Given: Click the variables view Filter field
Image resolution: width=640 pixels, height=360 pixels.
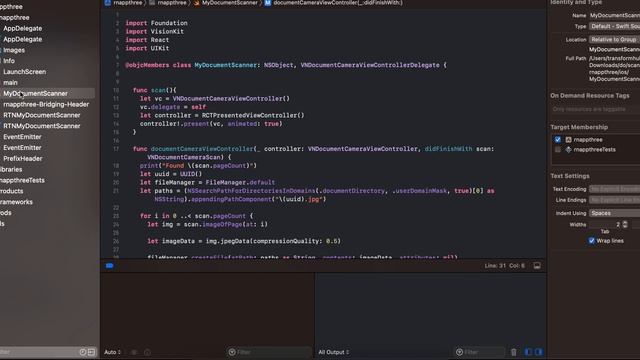Looking at the screenshot, I should [x=269, y=352].
